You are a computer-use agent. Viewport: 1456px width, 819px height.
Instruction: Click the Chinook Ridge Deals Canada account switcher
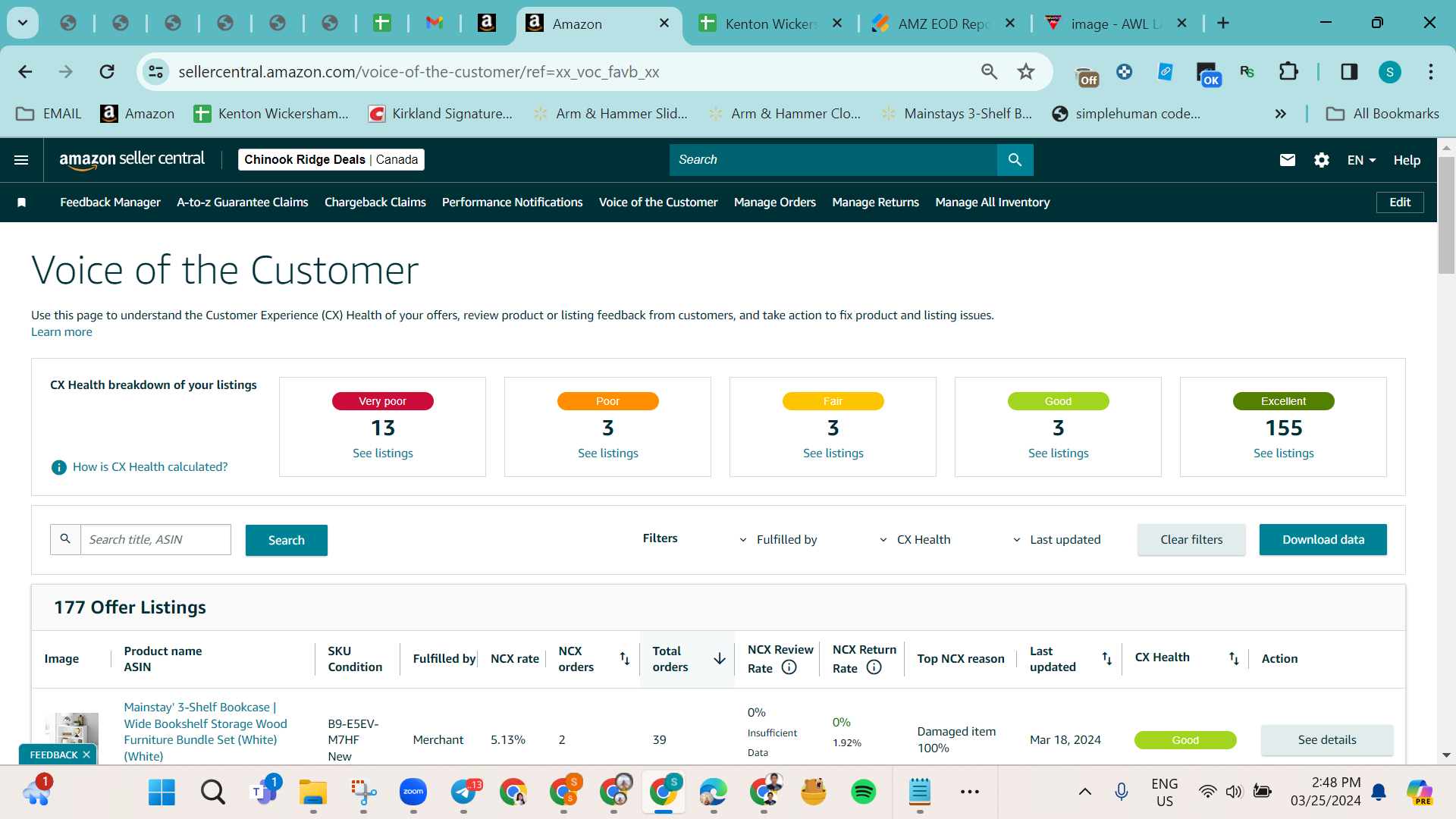331,160
